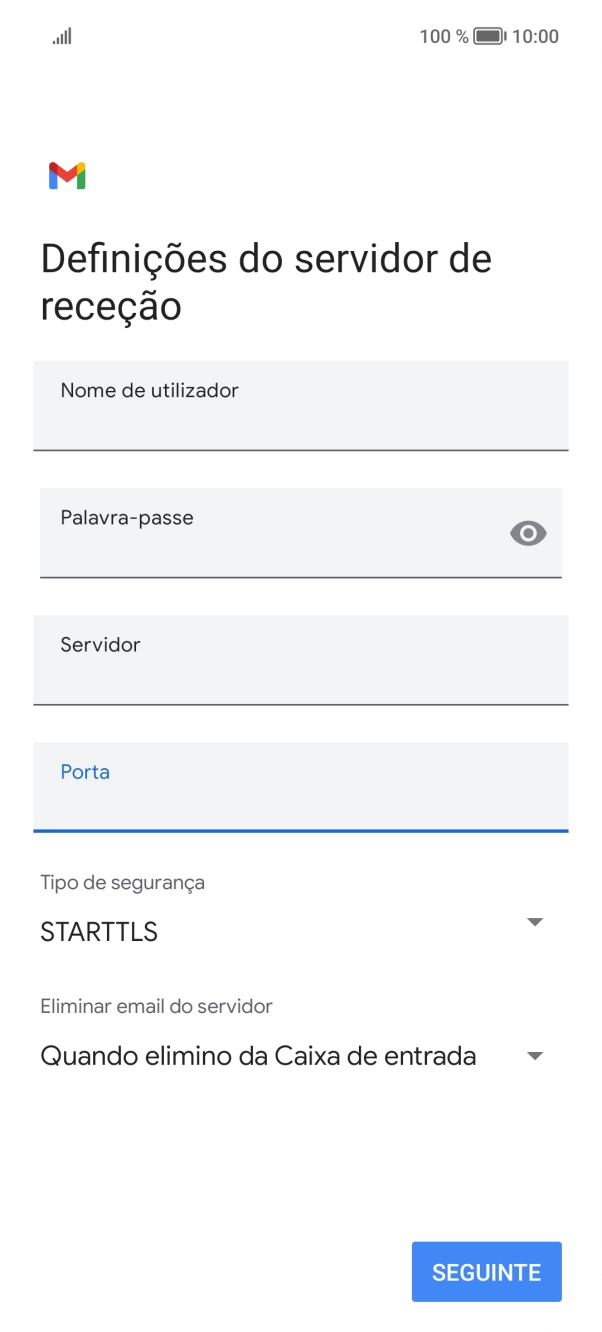
Task: Click the Gmail logo icon
Action: [66, 175]
